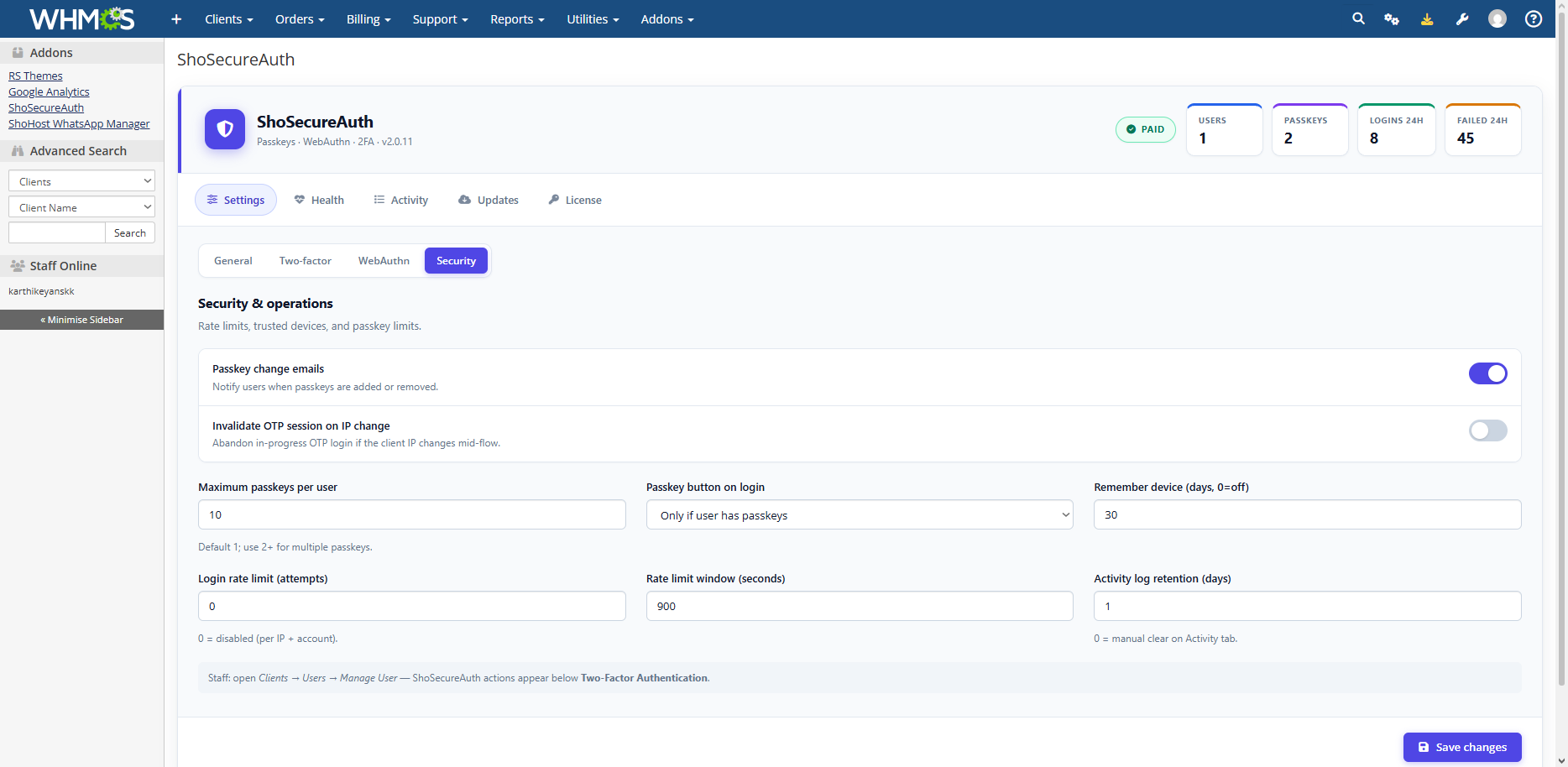The image size is (1568, 767).
Task: Expand the Clients search type dropdown
Action: point(81,181)
